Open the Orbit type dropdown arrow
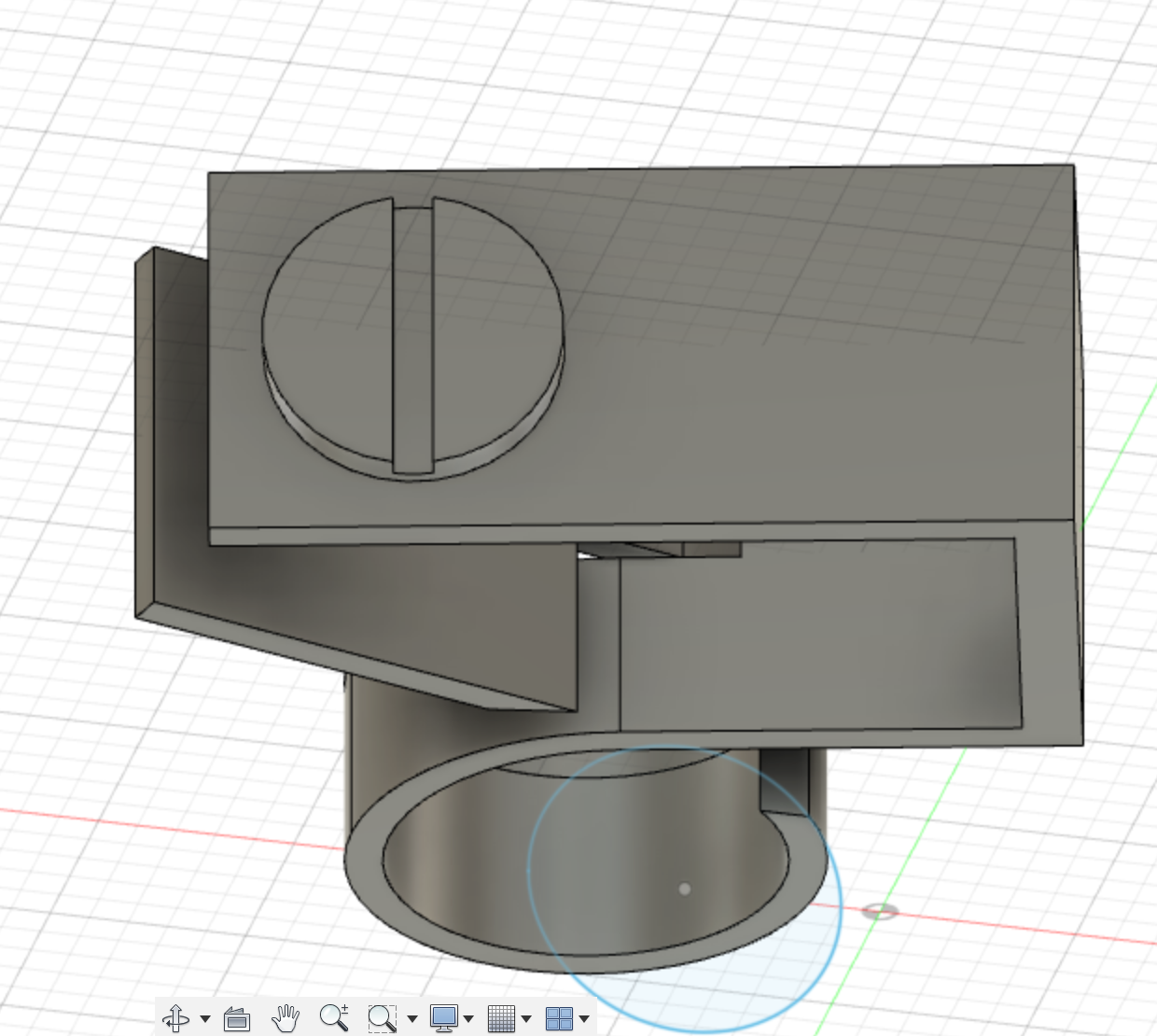1157x1036 pixels. pyautogui.click(x=205, y=1019)
